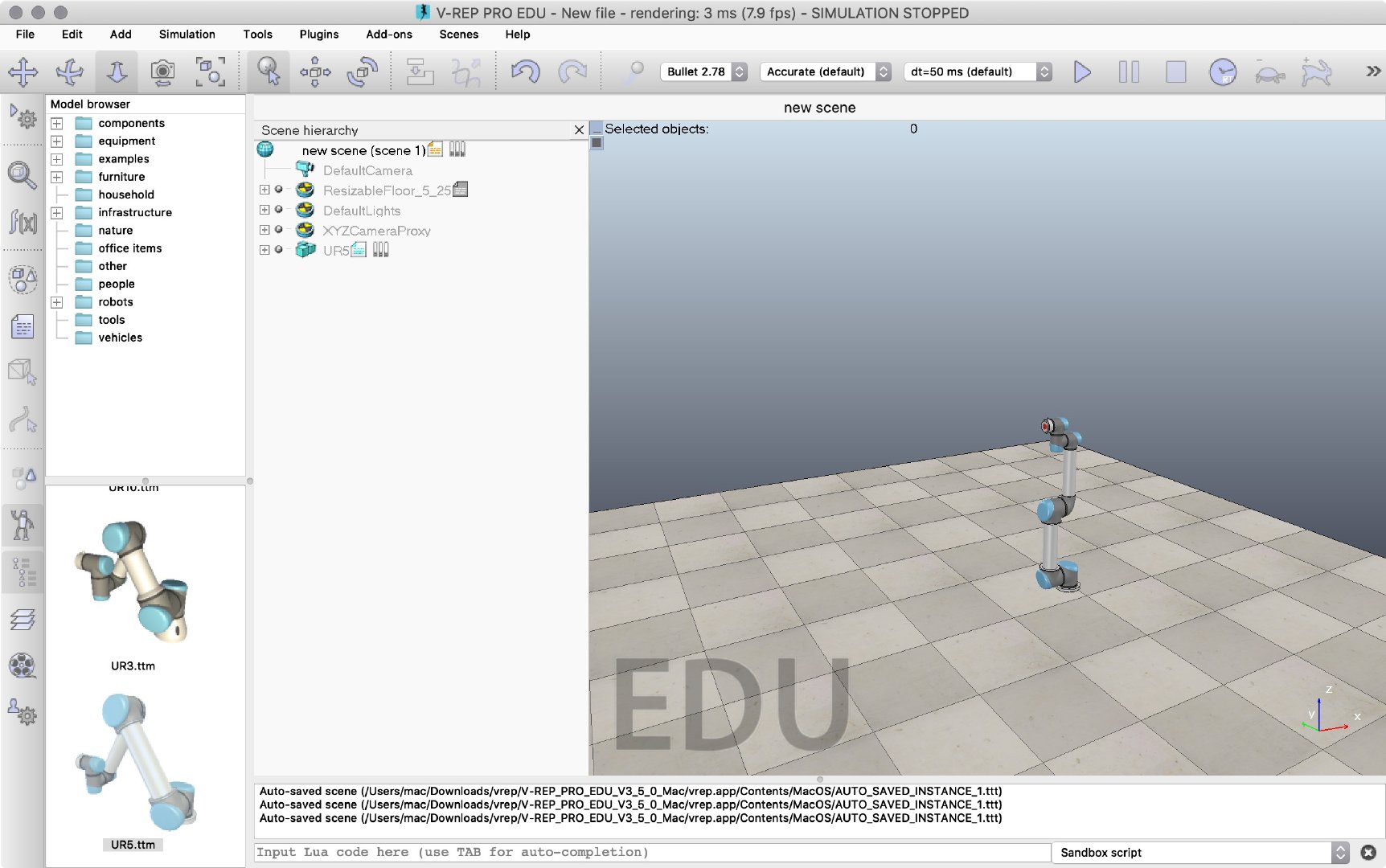Open the video recorder panel

(23, 667)
